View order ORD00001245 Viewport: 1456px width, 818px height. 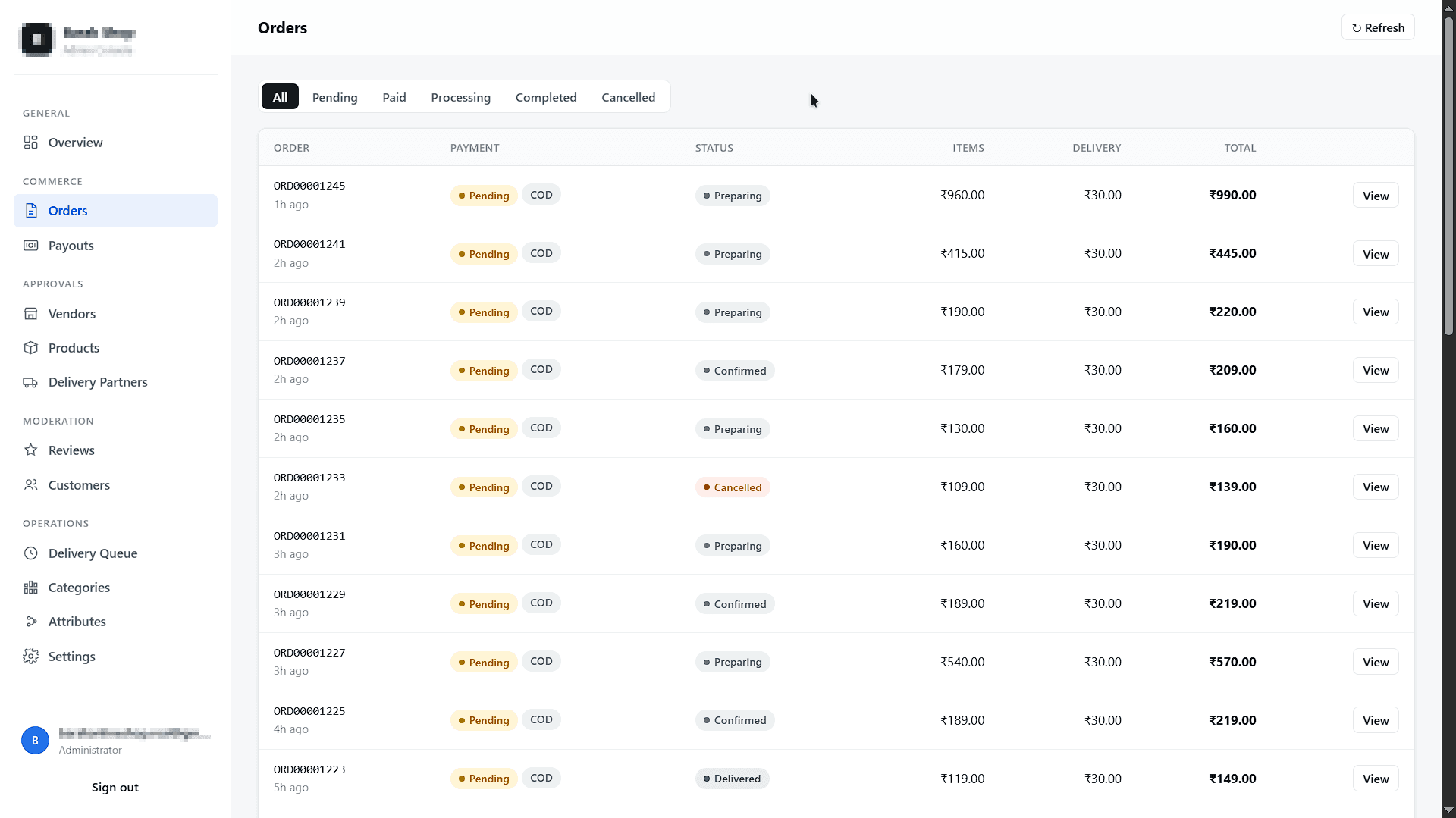(1376, 196)
